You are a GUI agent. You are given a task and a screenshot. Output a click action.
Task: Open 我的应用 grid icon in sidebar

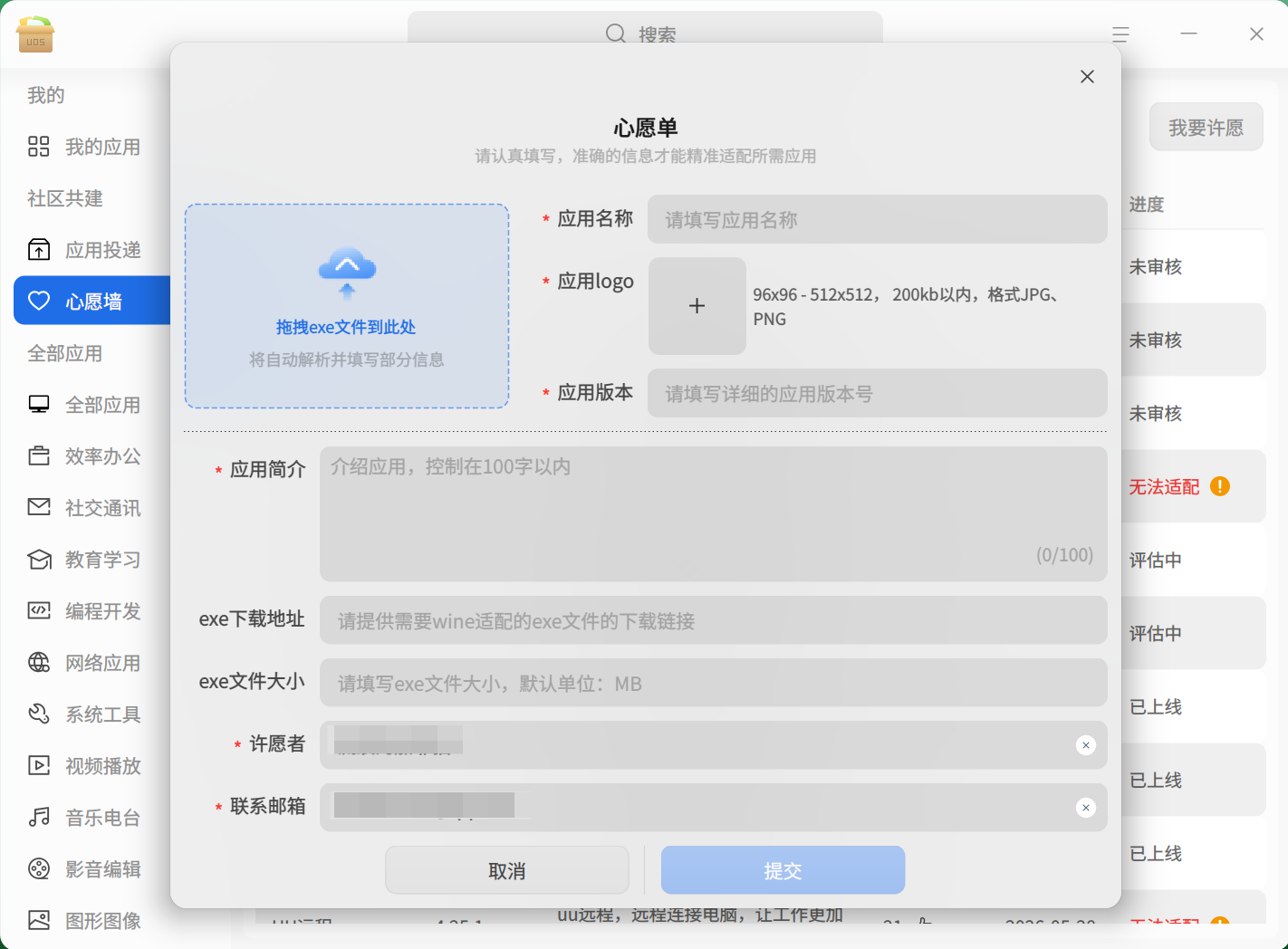pyautogui.click(x=39, y=147)
